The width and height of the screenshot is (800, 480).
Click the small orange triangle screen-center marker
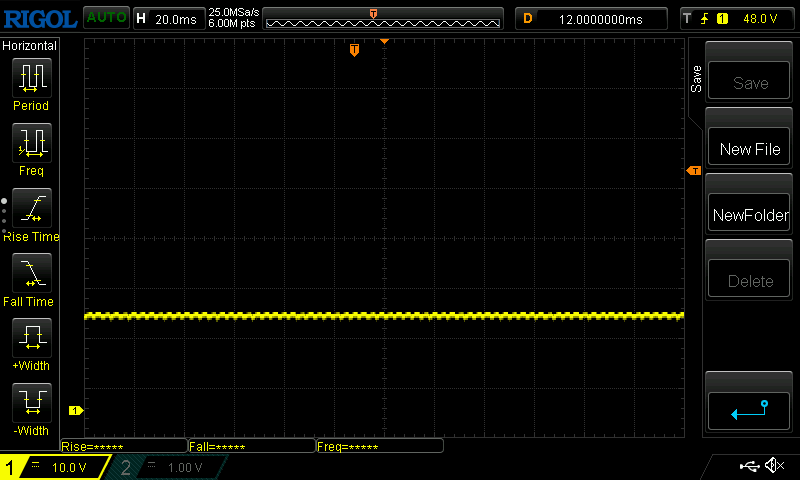(x=384, y=41)
